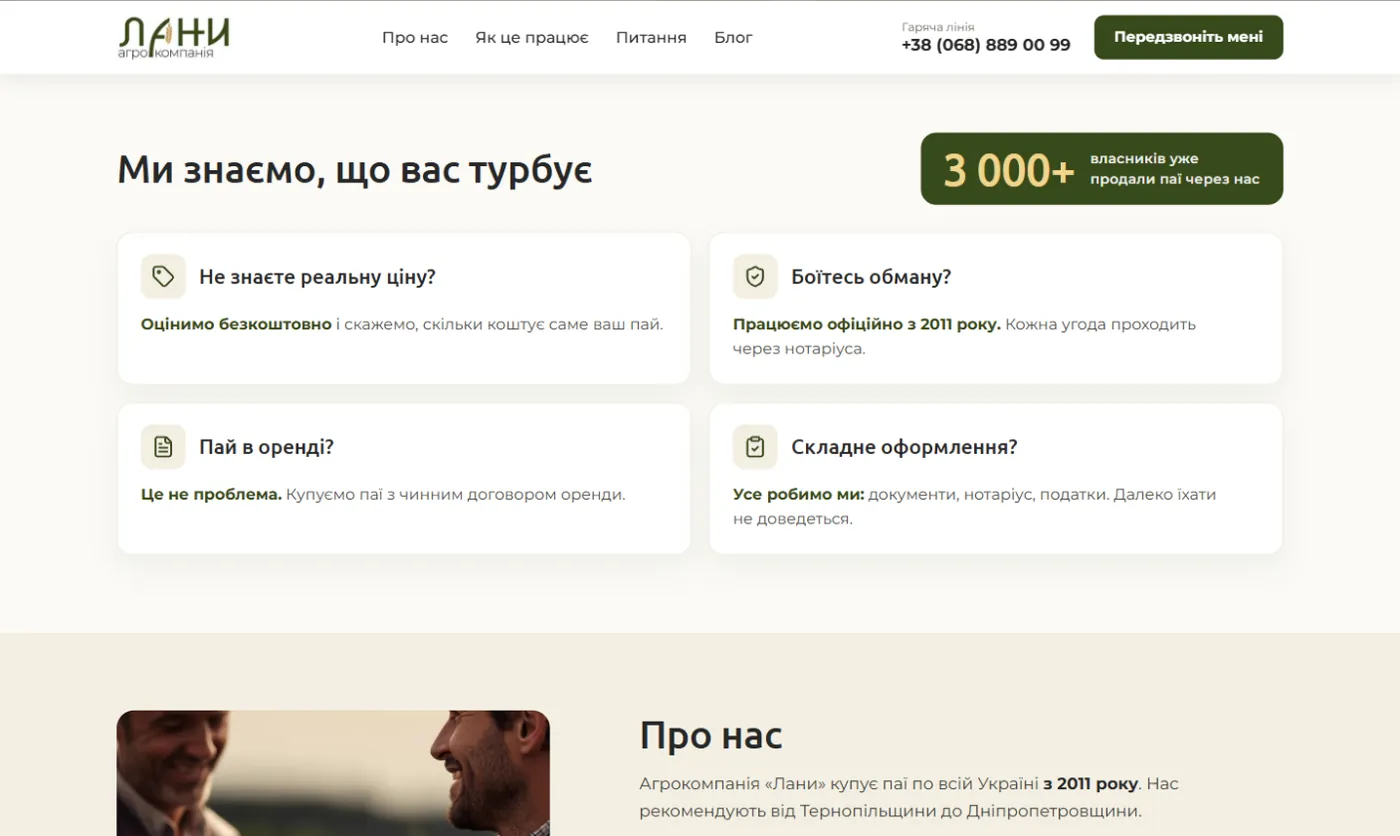This screenshot has height=836, width=1400.
Task: Click the "Передзвоніть мені" callback button
Action: [x=1188, y=37]
